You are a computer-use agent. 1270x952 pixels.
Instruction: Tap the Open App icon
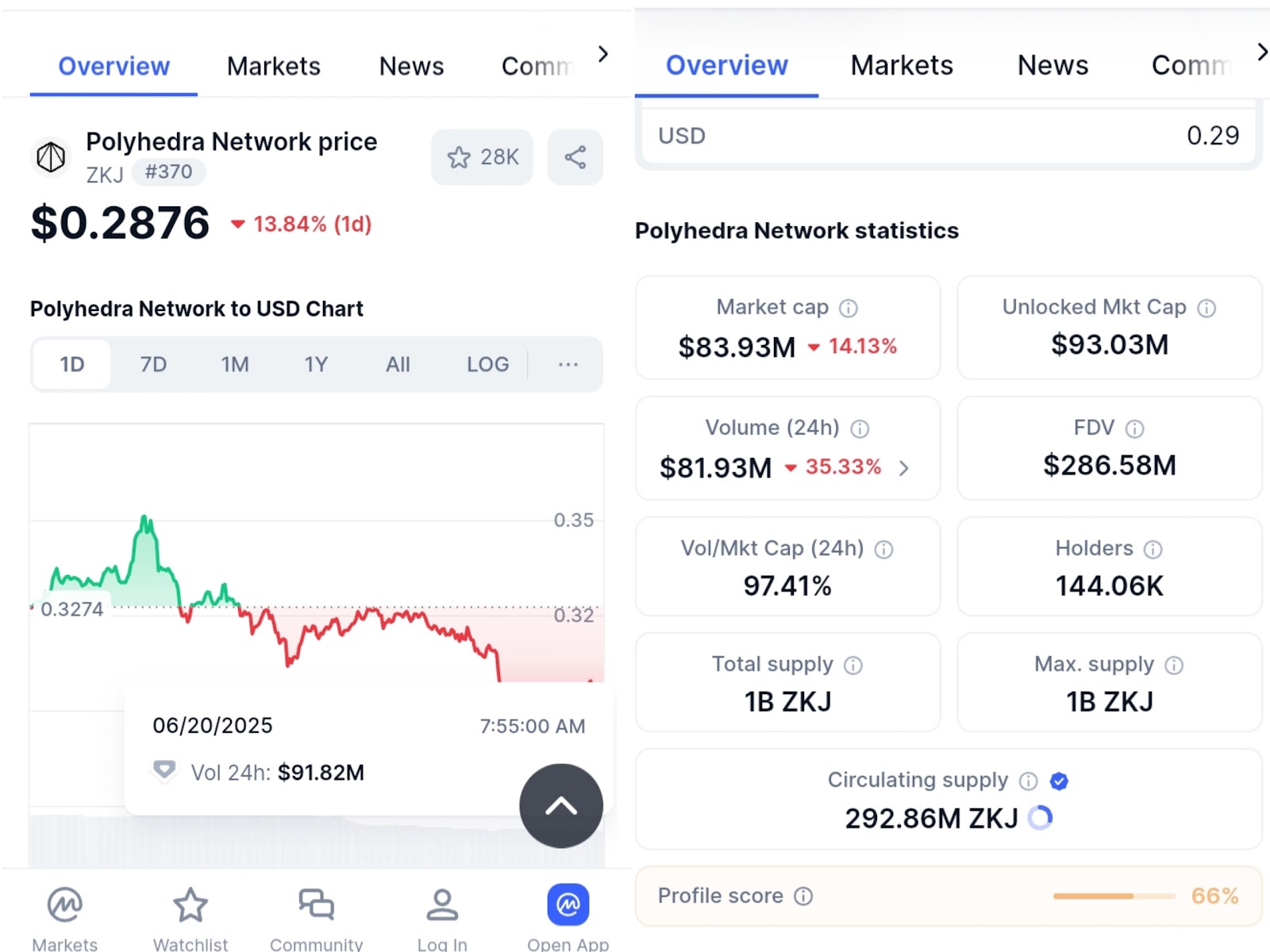pos(568,906)
